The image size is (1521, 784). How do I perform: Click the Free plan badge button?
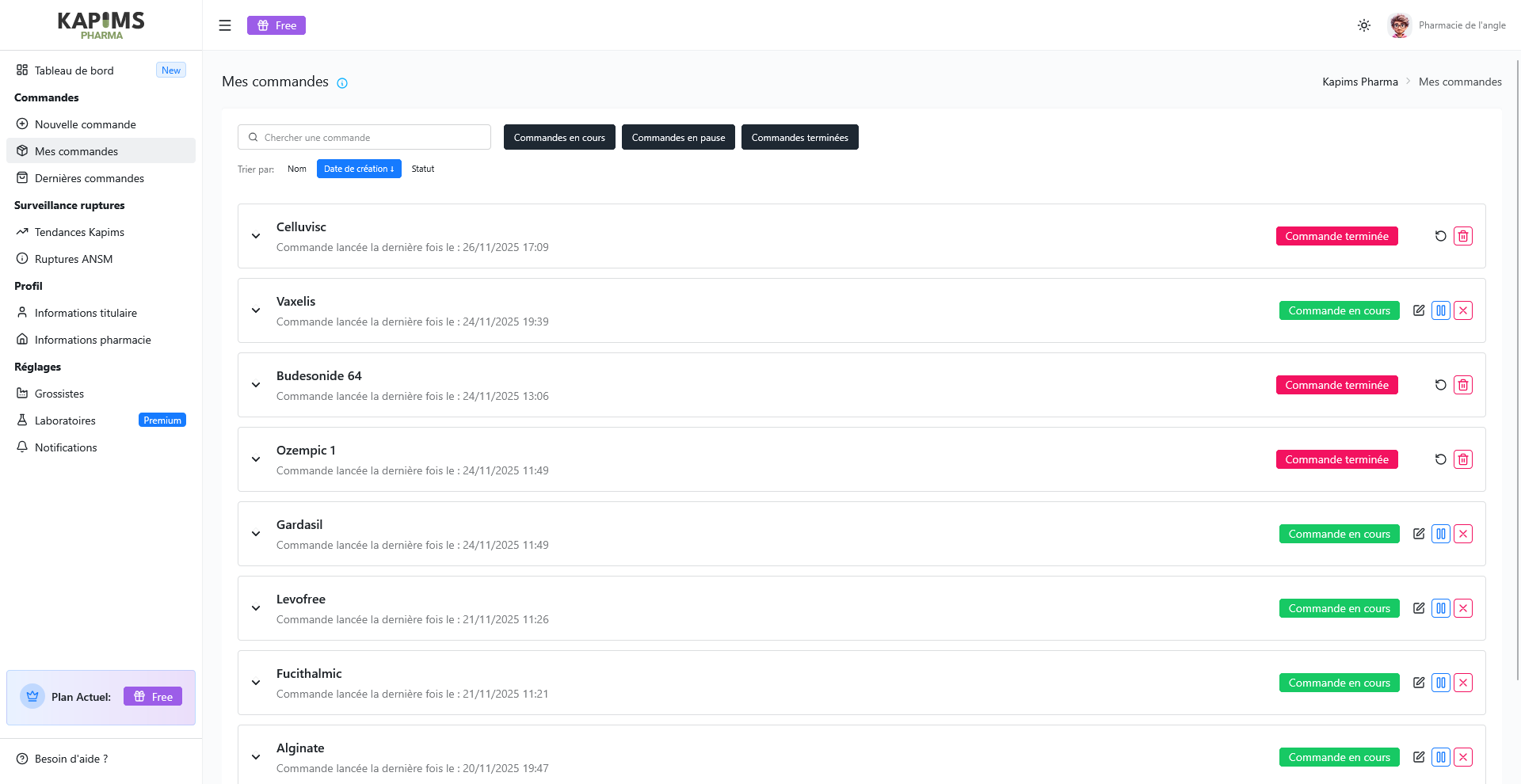point(276,25)
